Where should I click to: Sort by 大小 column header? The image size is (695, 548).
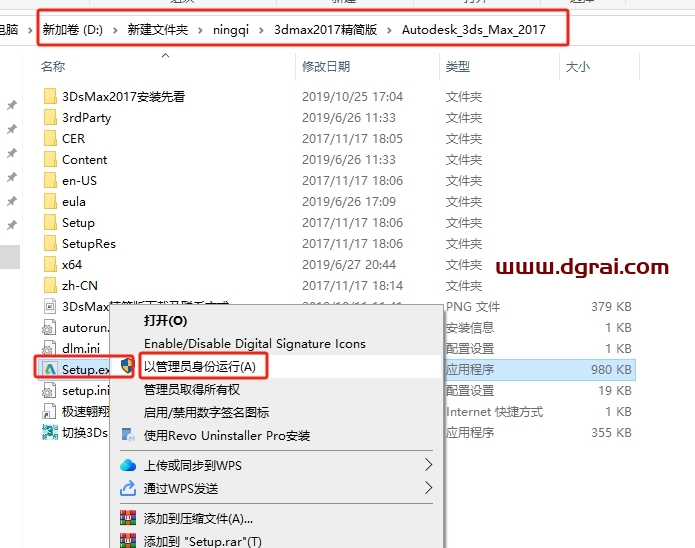578,67
